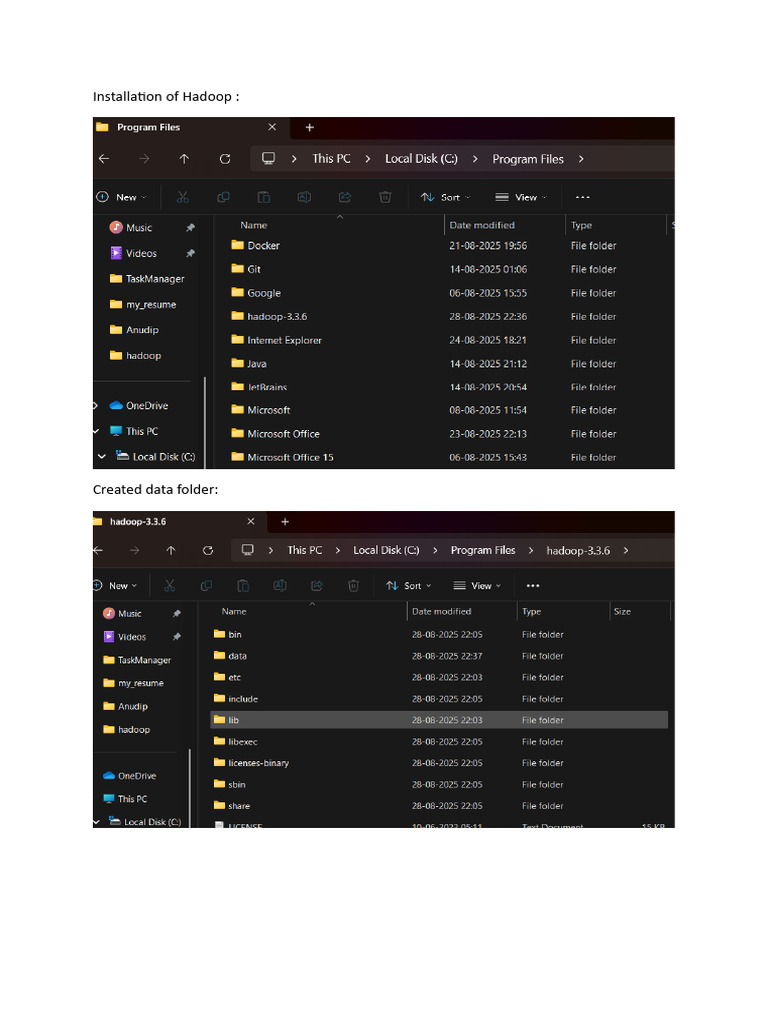Screen dimensions: 768x1024
Task: Open View dropdown in hadoop-3.3.6 window
Action: tap(477, 586)
